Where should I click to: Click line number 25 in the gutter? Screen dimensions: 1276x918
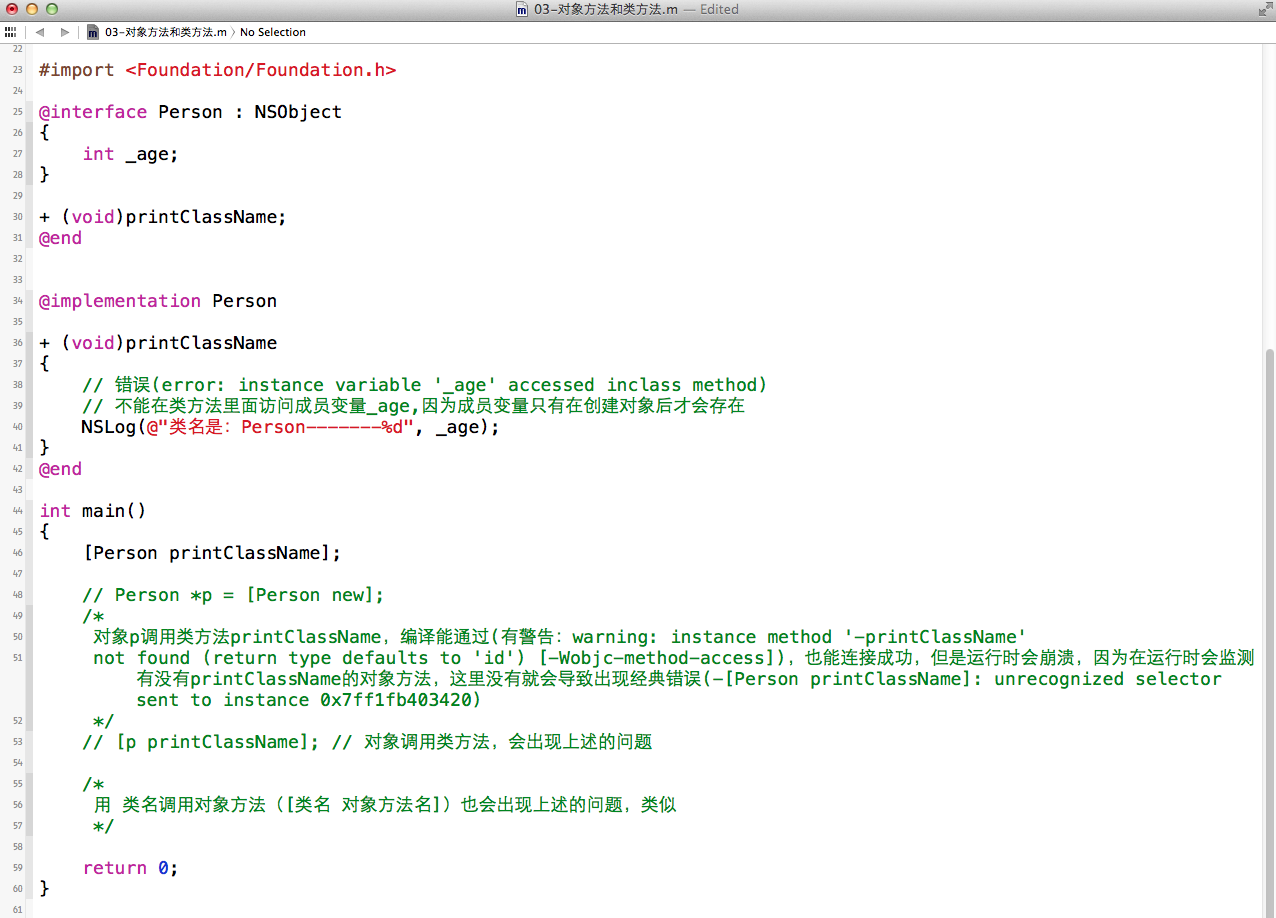click(18, 112)
